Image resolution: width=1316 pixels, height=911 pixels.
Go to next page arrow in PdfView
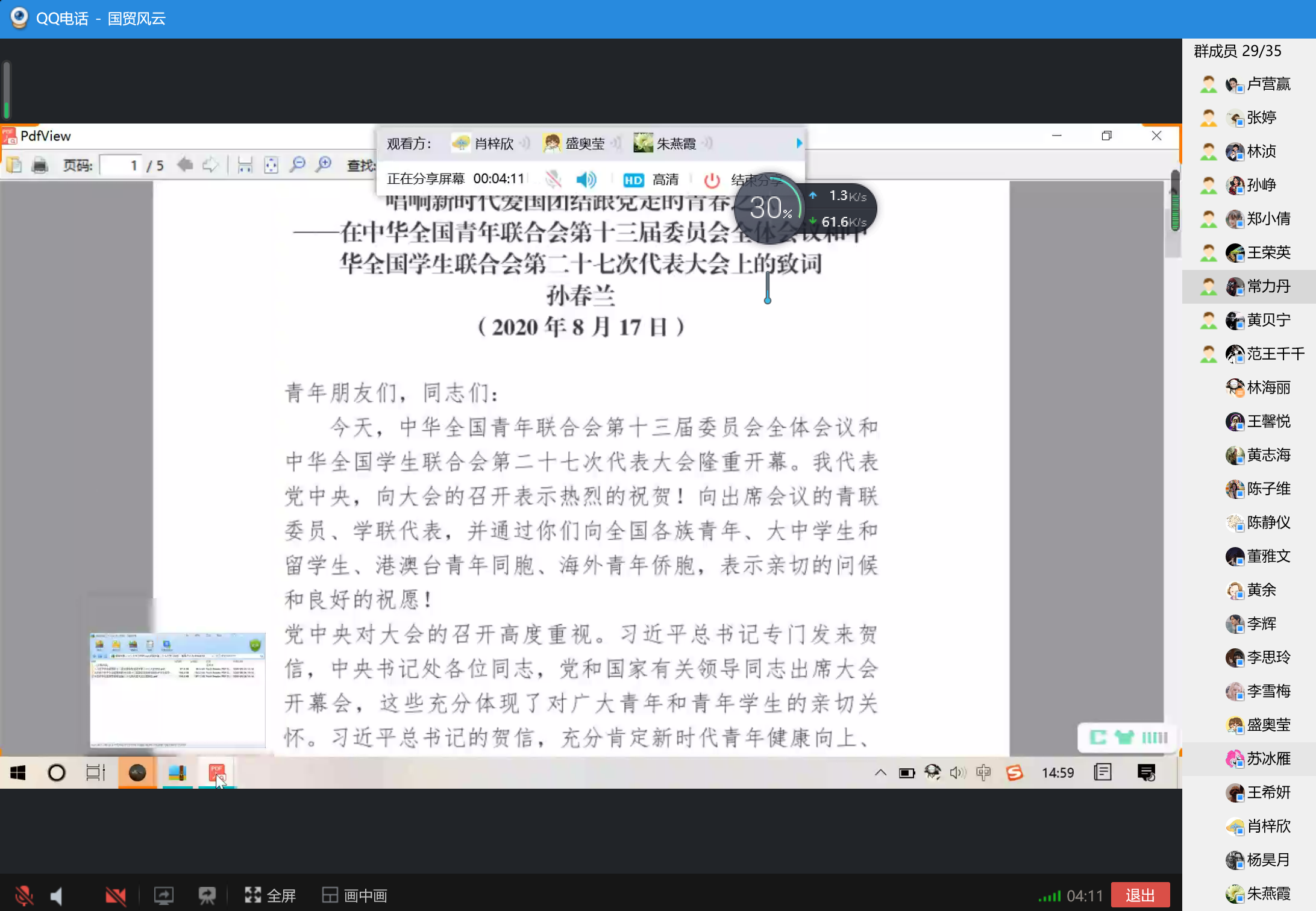[210, 164]
